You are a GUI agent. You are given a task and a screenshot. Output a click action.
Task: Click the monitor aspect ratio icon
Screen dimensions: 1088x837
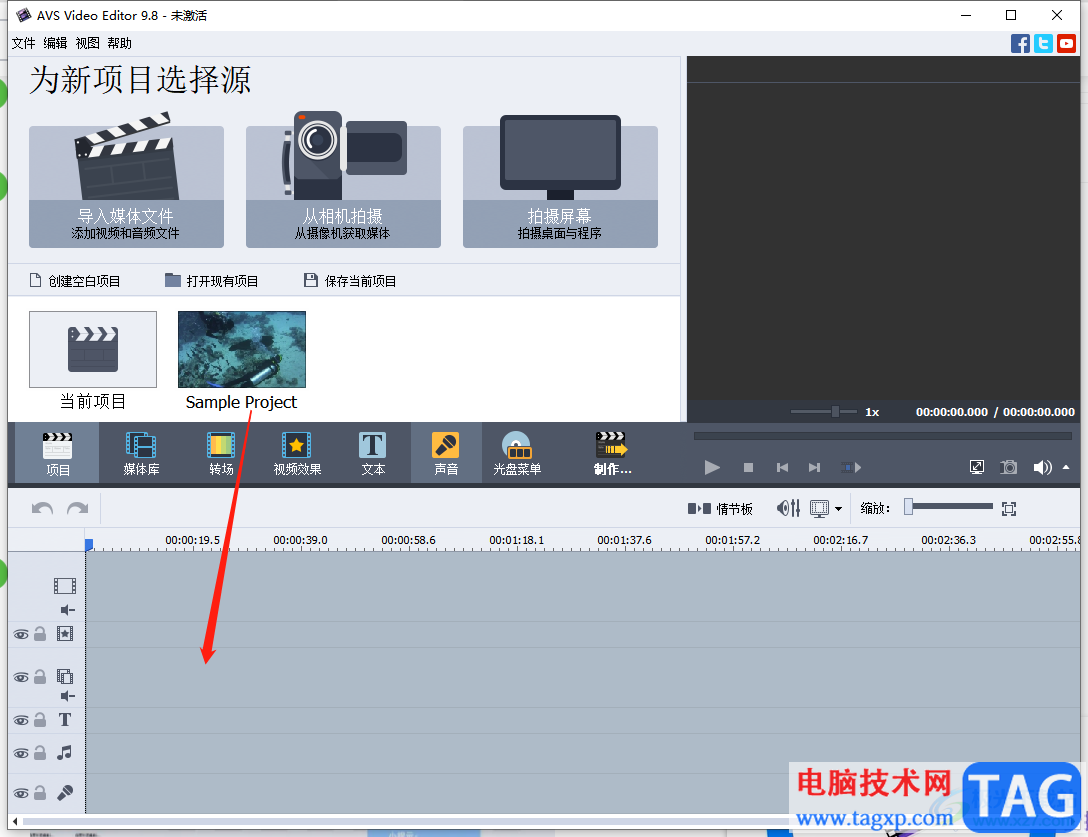[819, 509]
